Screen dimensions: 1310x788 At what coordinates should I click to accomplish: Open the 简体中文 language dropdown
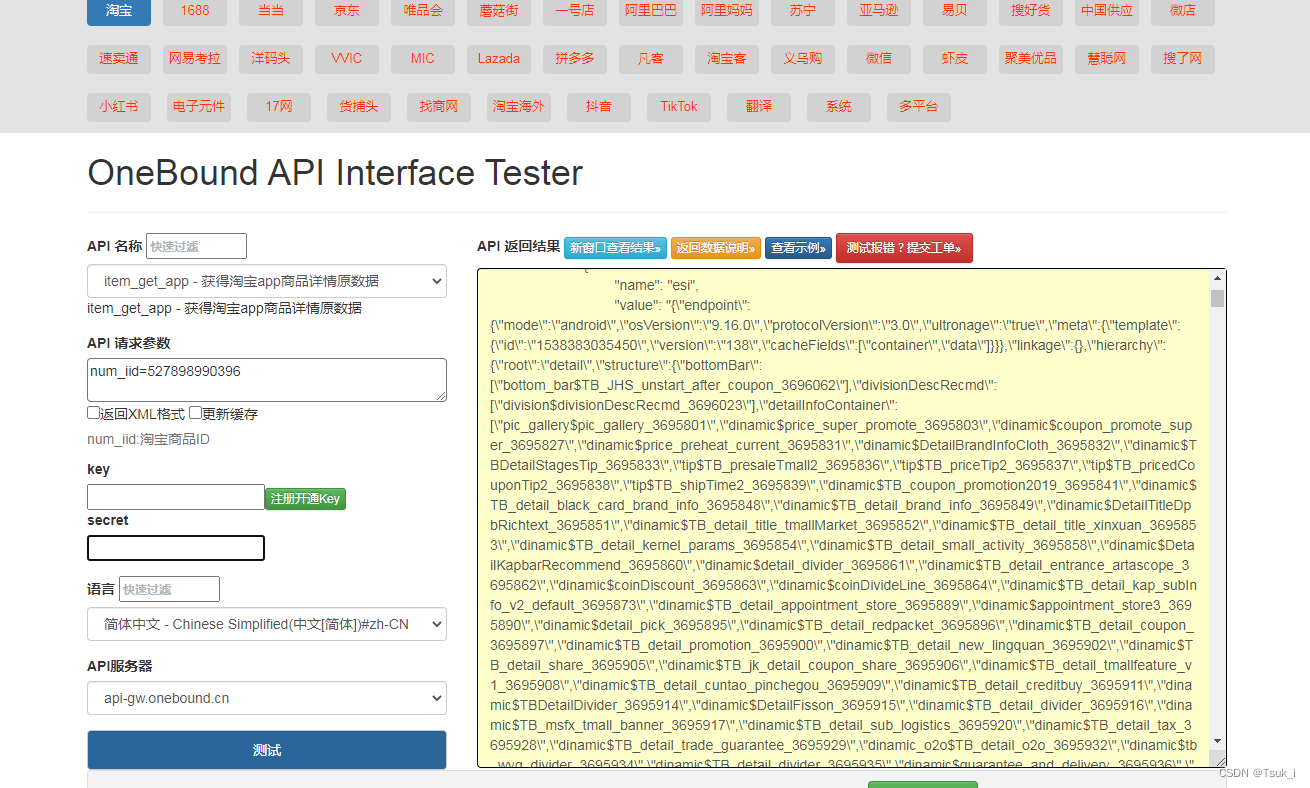pyautogui.click(x=267, y=624)
